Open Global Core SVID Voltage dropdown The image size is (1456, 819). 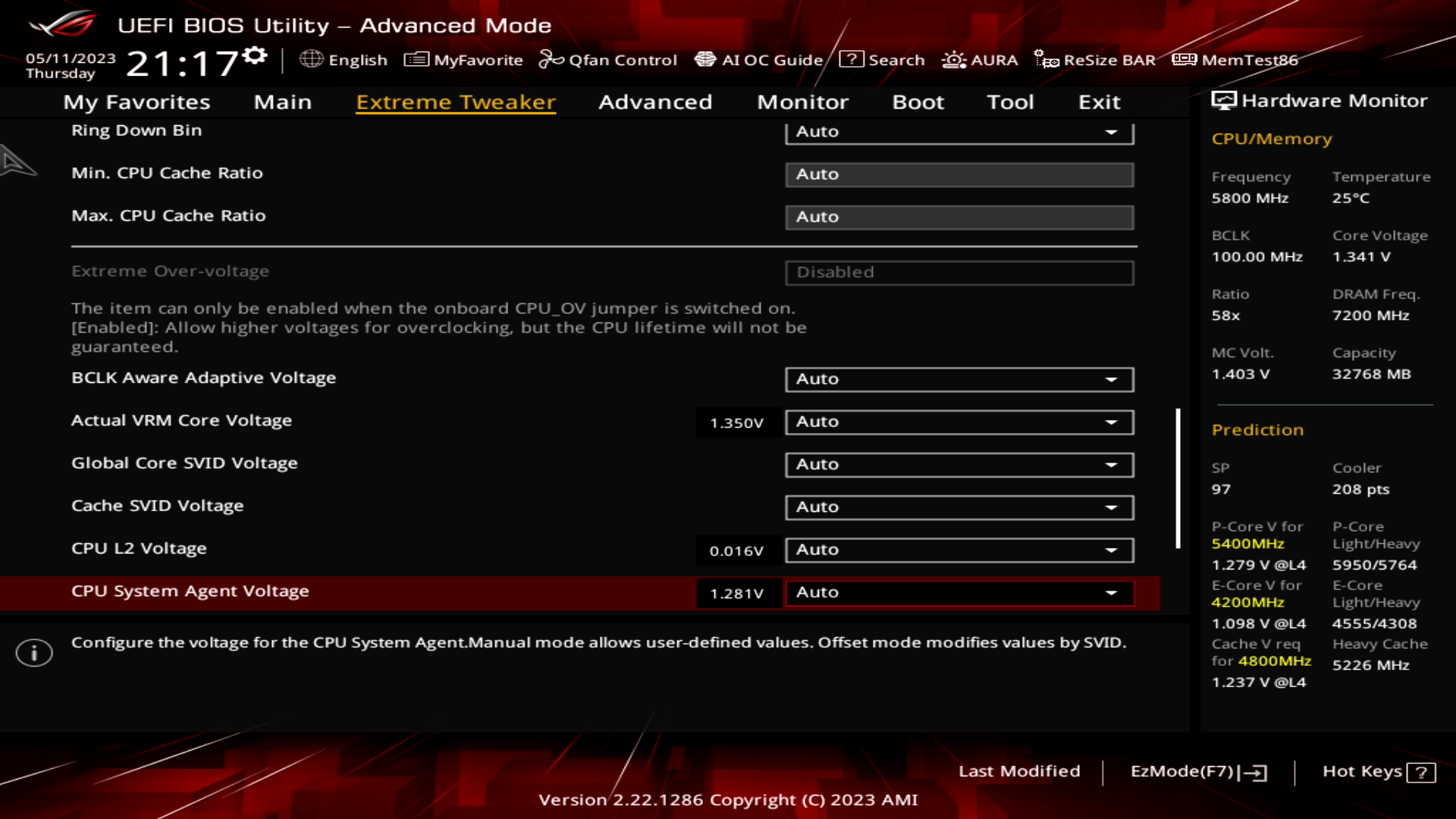pos(959,464)
